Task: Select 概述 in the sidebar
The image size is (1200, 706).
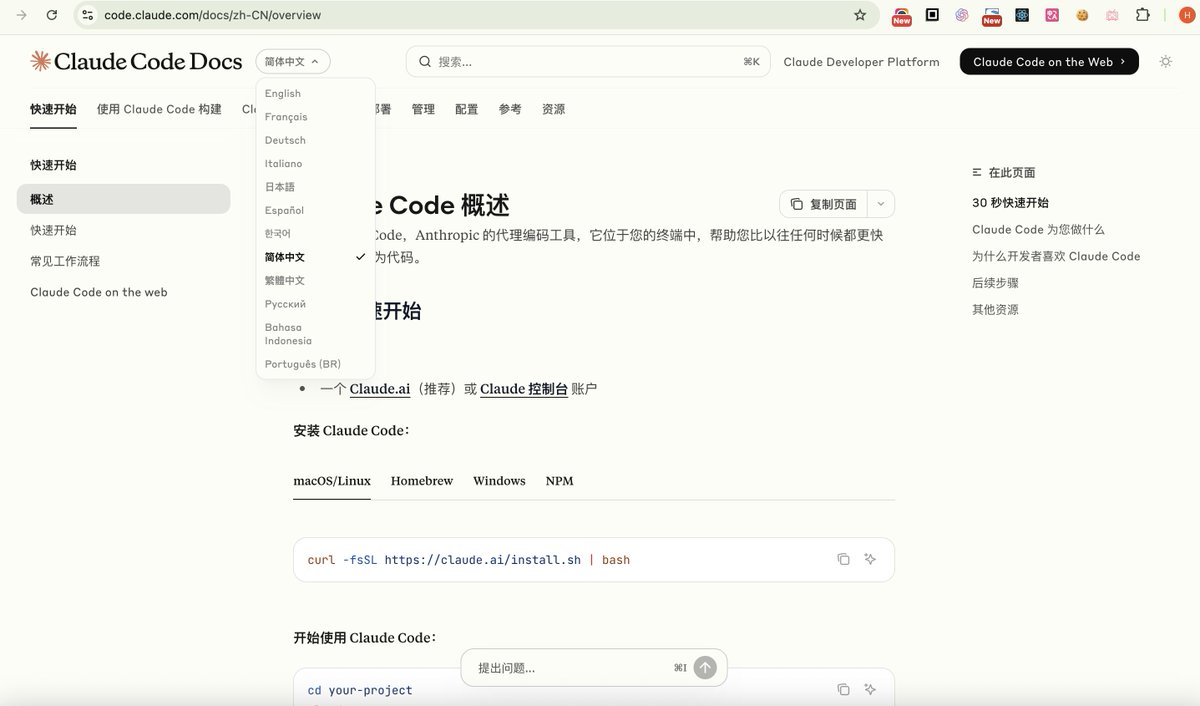Action: [x=123, y=199]
